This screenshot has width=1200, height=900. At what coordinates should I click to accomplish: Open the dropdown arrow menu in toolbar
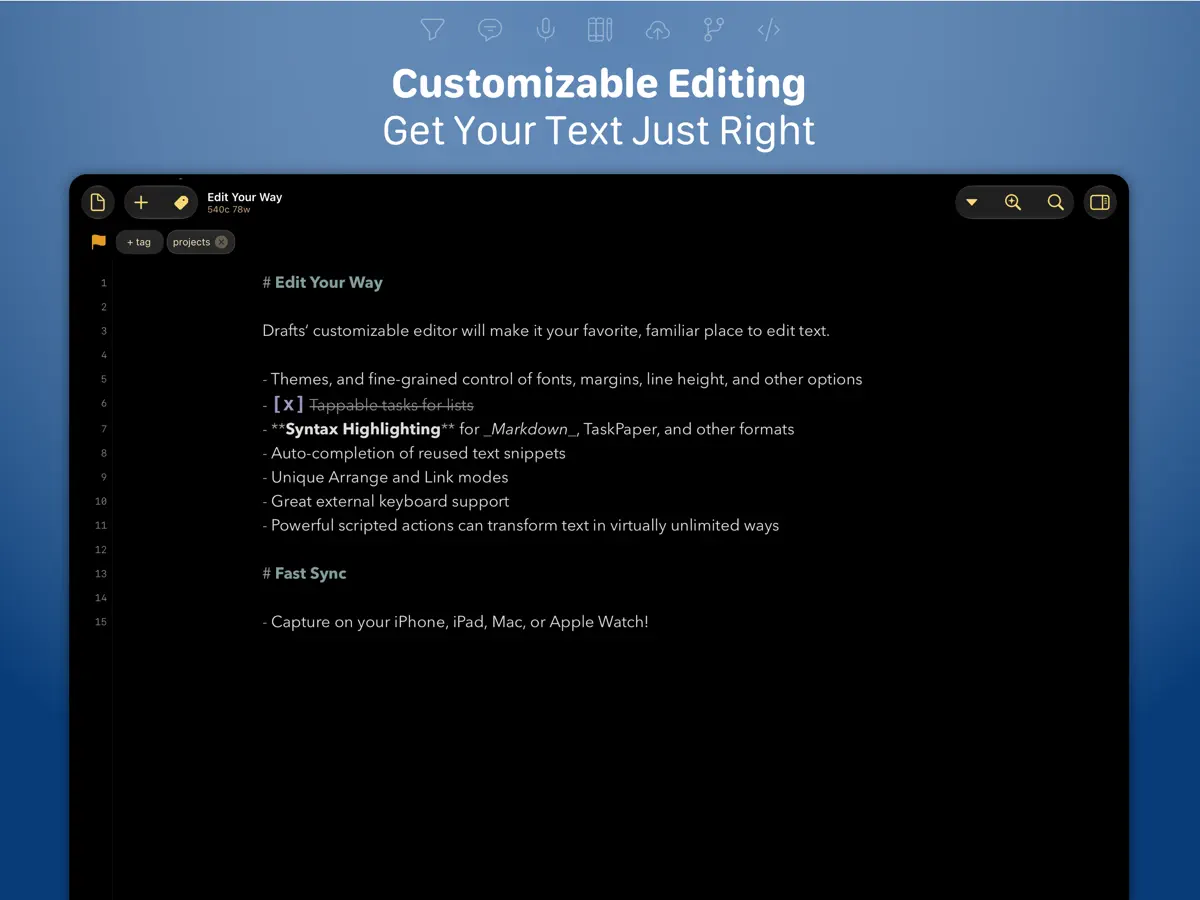(972, 203)
